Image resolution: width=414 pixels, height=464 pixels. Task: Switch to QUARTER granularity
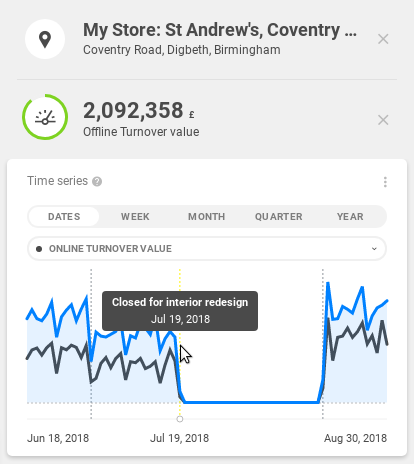click(278, 217)
